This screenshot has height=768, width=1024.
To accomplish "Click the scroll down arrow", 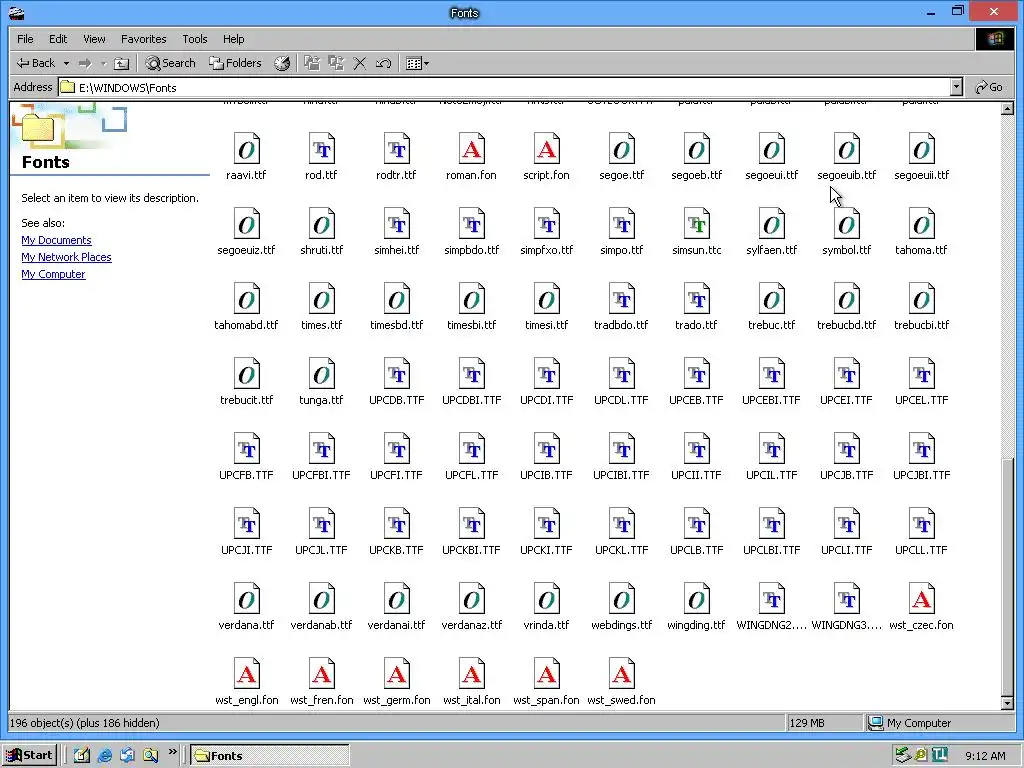I will (x=1007, y=703).
